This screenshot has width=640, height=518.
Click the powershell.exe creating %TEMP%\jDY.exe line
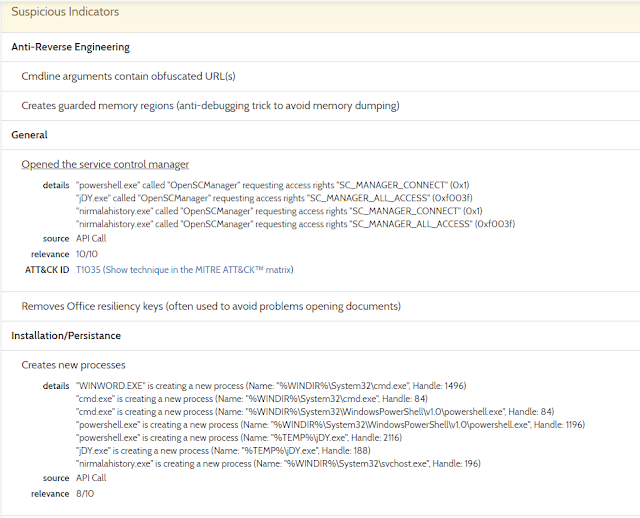click(239, 438)
